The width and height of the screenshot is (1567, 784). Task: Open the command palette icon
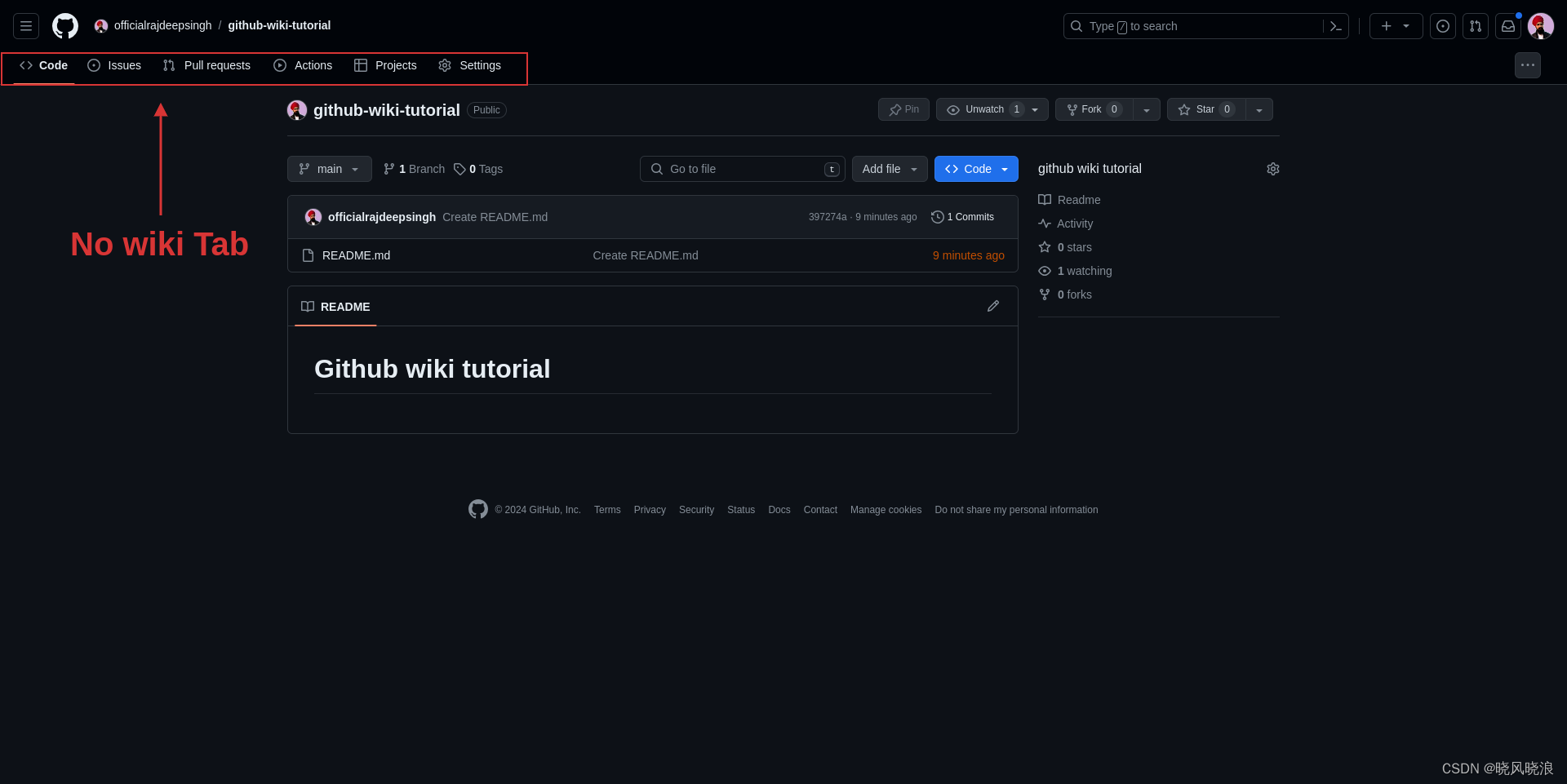tap(1336, 26)
